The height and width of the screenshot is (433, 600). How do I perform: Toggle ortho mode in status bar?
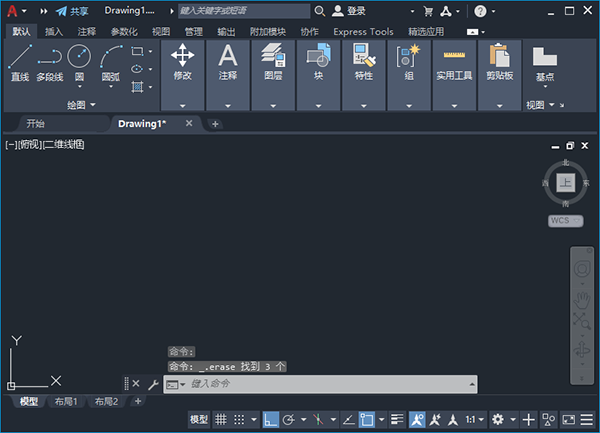[x=271, y=419]
